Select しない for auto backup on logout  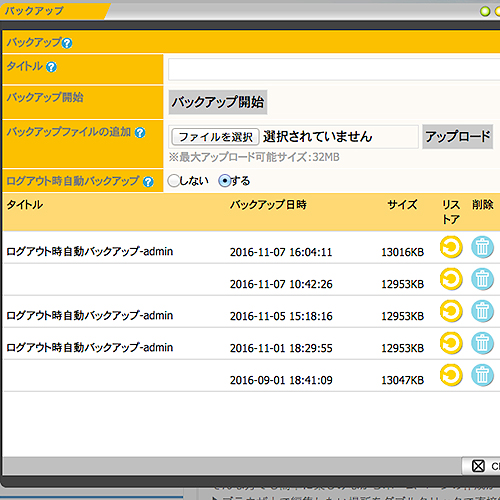coord(174,181)
